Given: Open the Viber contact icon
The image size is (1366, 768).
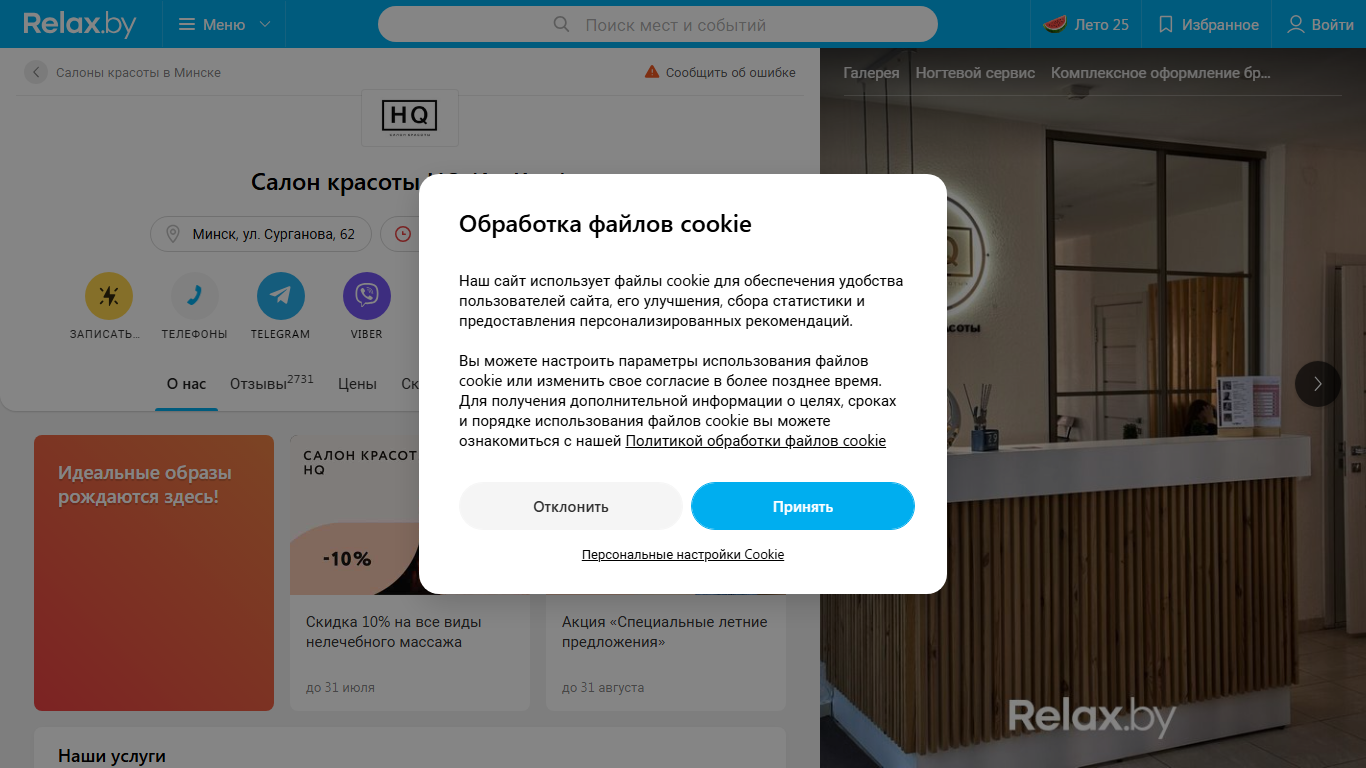Looking at the screenshot, I should (367, 296).
